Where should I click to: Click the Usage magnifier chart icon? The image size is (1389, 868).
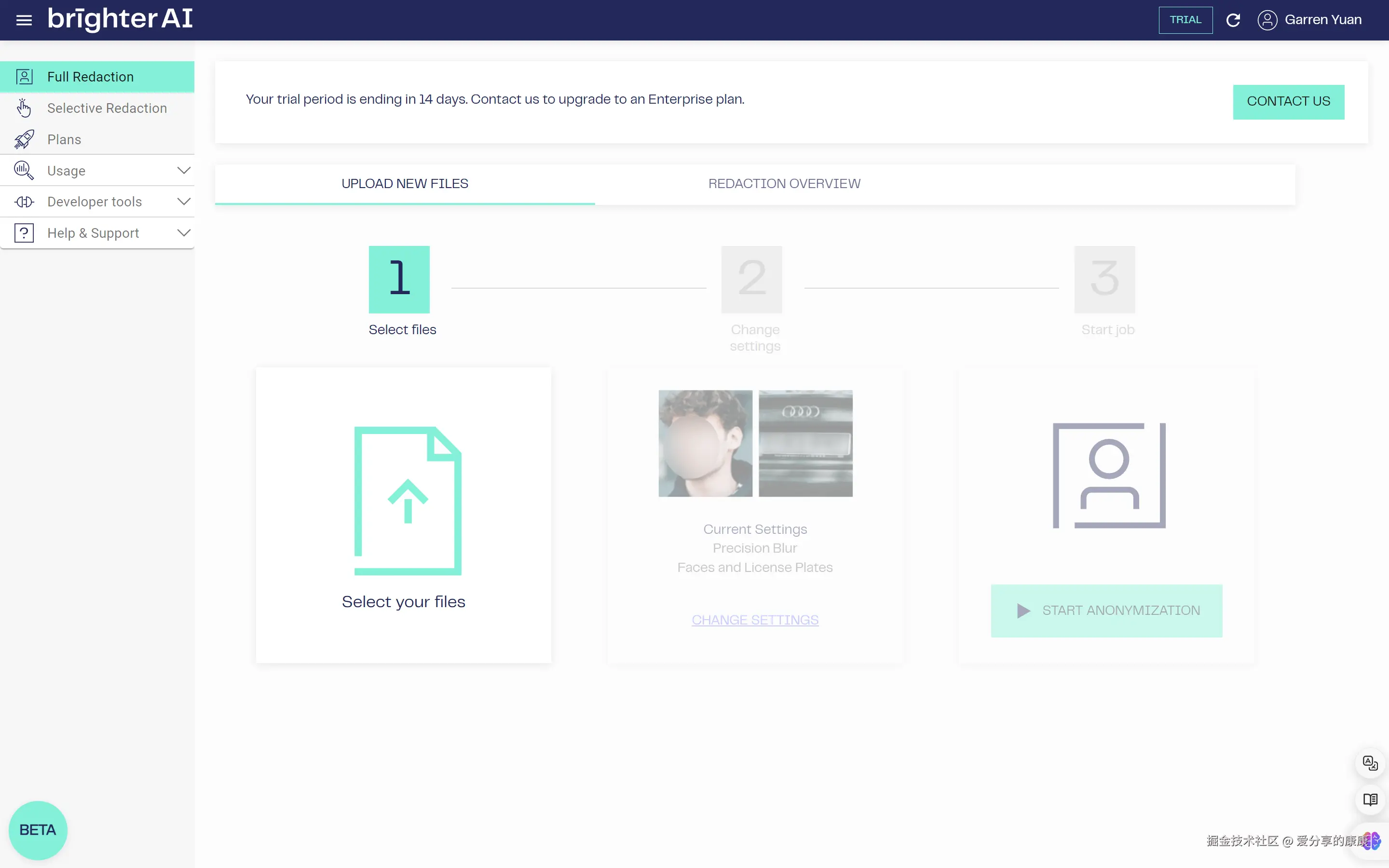(24, 171)
